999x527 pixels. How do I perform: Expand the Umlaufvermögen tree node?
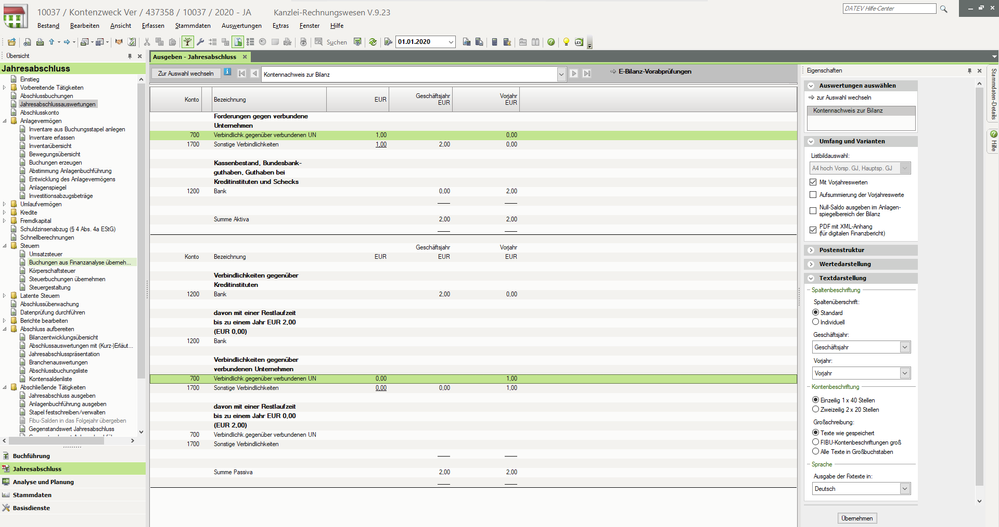point(4,204)
